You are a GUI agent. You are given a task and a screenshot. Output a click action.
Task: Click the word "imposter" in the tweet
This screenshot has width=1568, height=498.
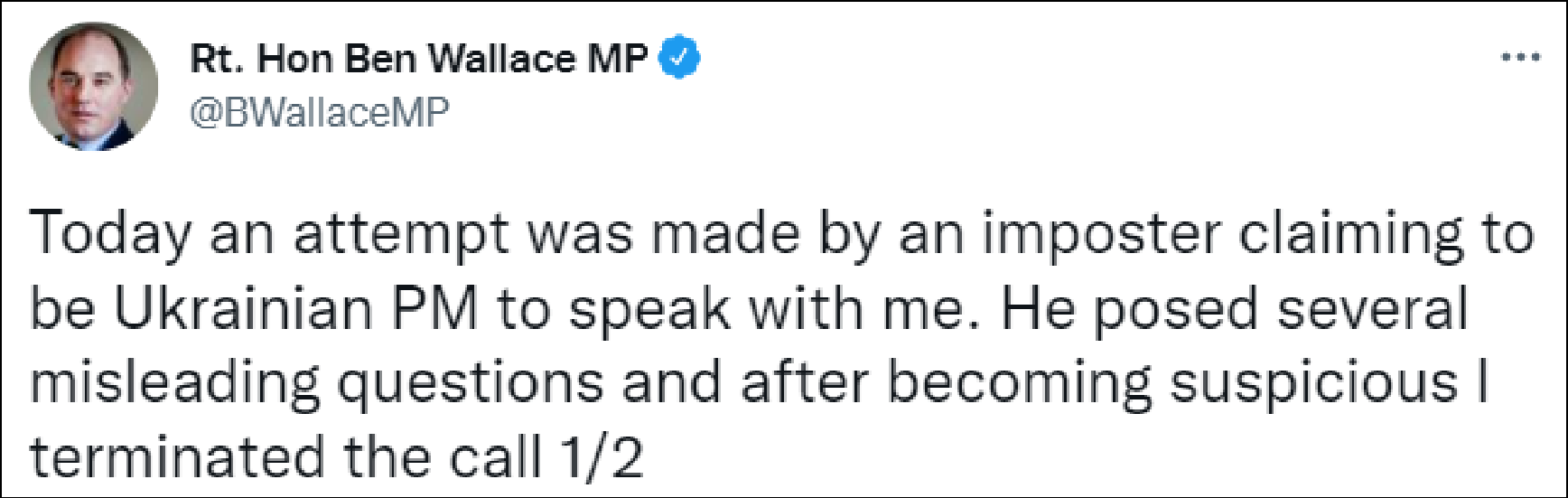tap(1102, 234)
